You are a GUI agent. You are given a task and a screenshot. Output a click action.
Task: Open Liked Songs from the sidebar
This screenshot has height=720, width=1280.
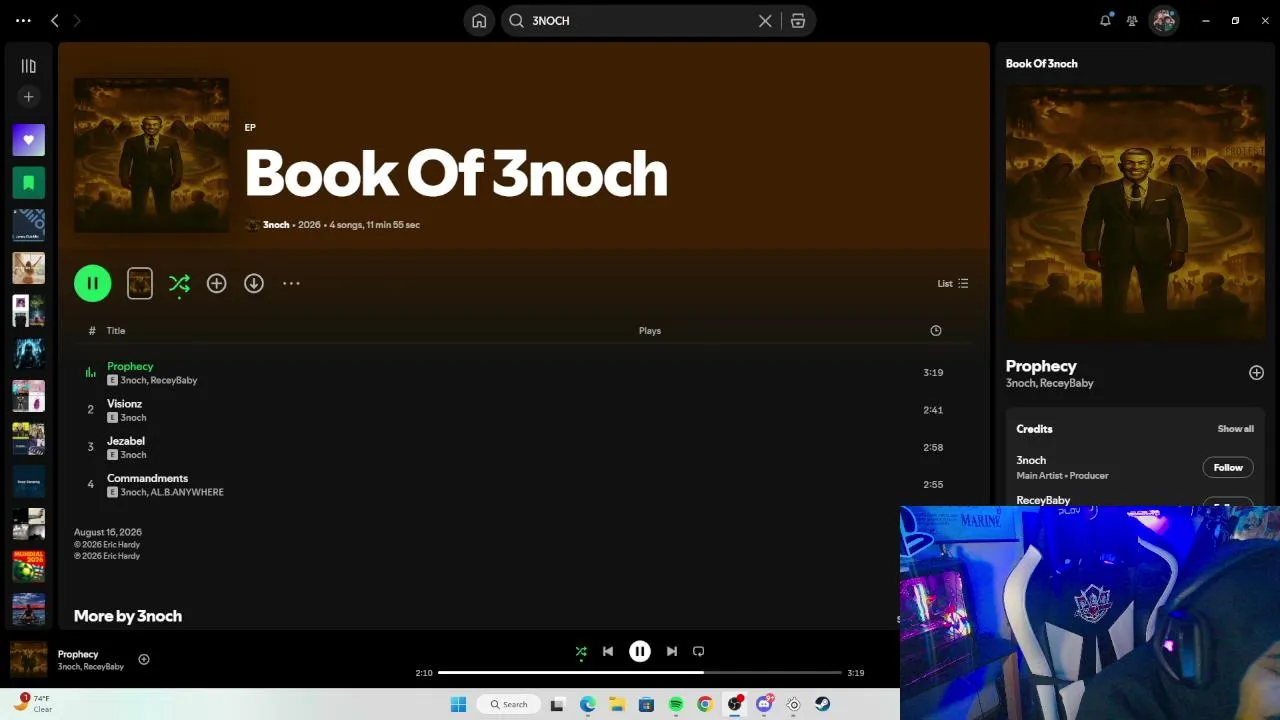(x=28, y=140)
